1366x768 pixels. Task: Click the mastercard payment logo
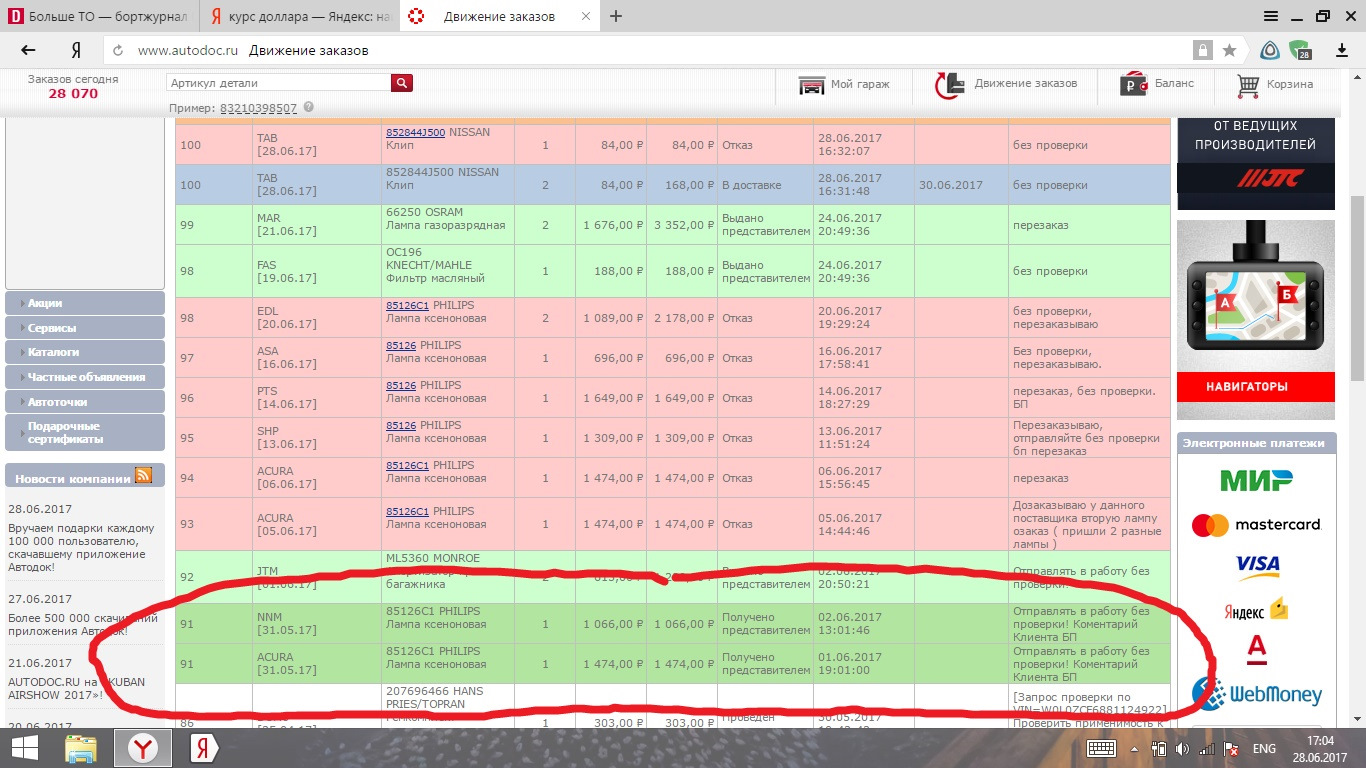(x=1256, y=524)
